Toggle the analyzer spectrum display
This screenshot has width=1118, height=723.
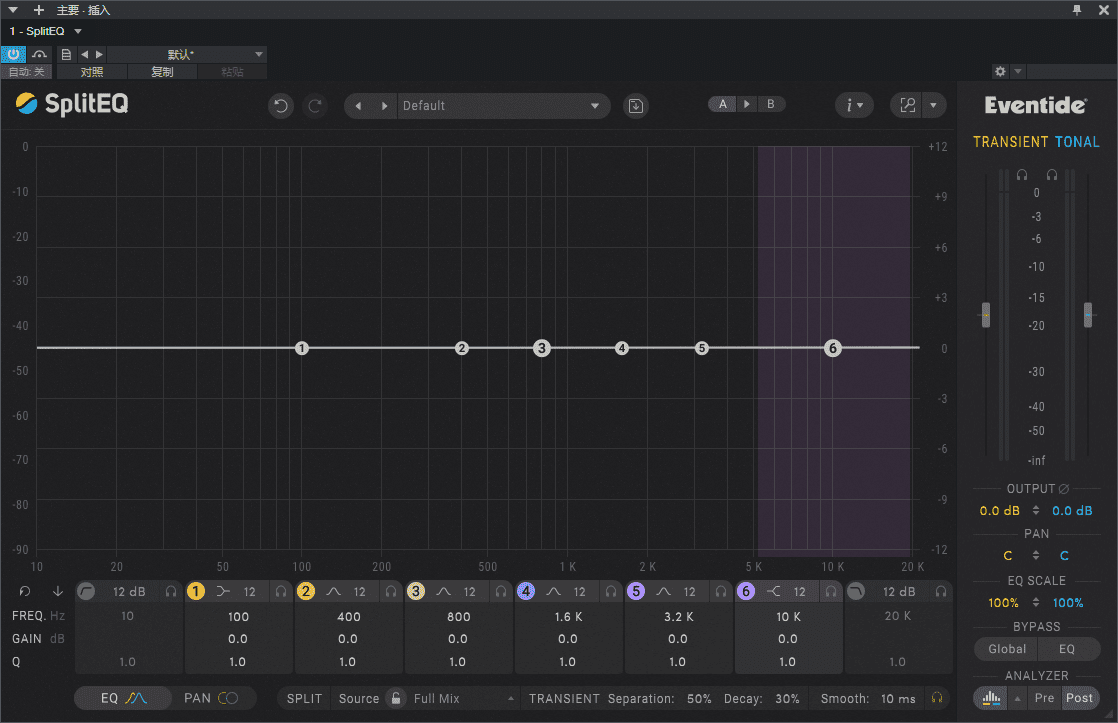point(991,698)
